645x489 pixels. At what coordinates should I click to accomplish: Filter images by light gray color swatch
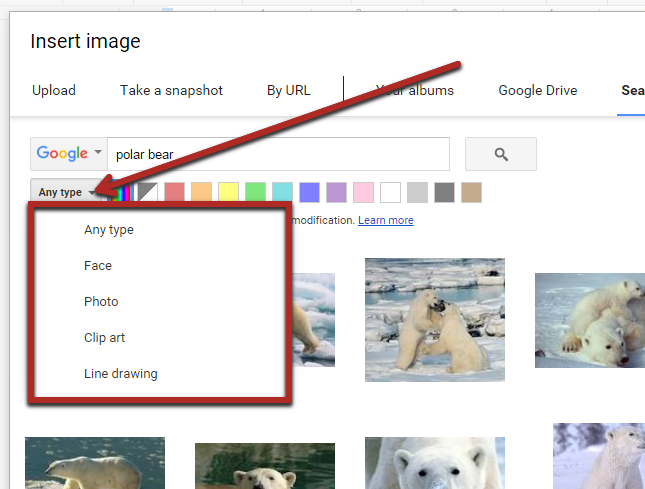click(x=418, y=192)
